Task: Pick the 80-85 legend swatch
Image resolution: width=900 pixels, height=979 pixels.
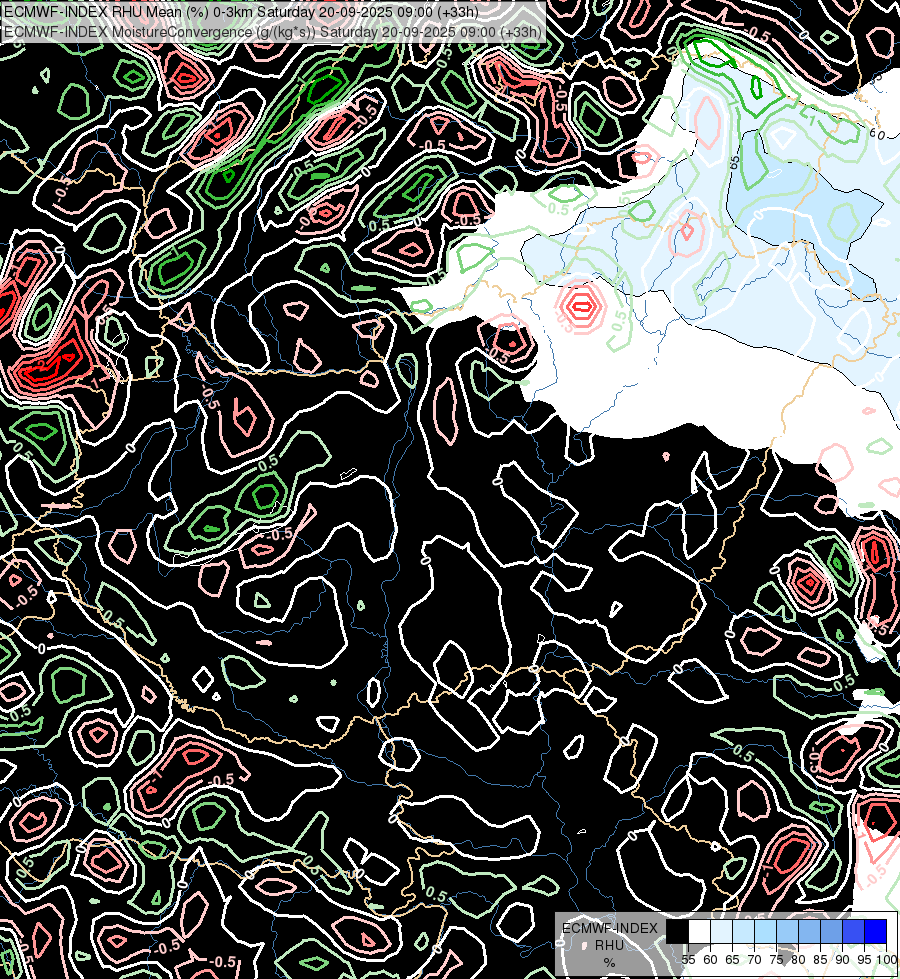Action: 809,931
